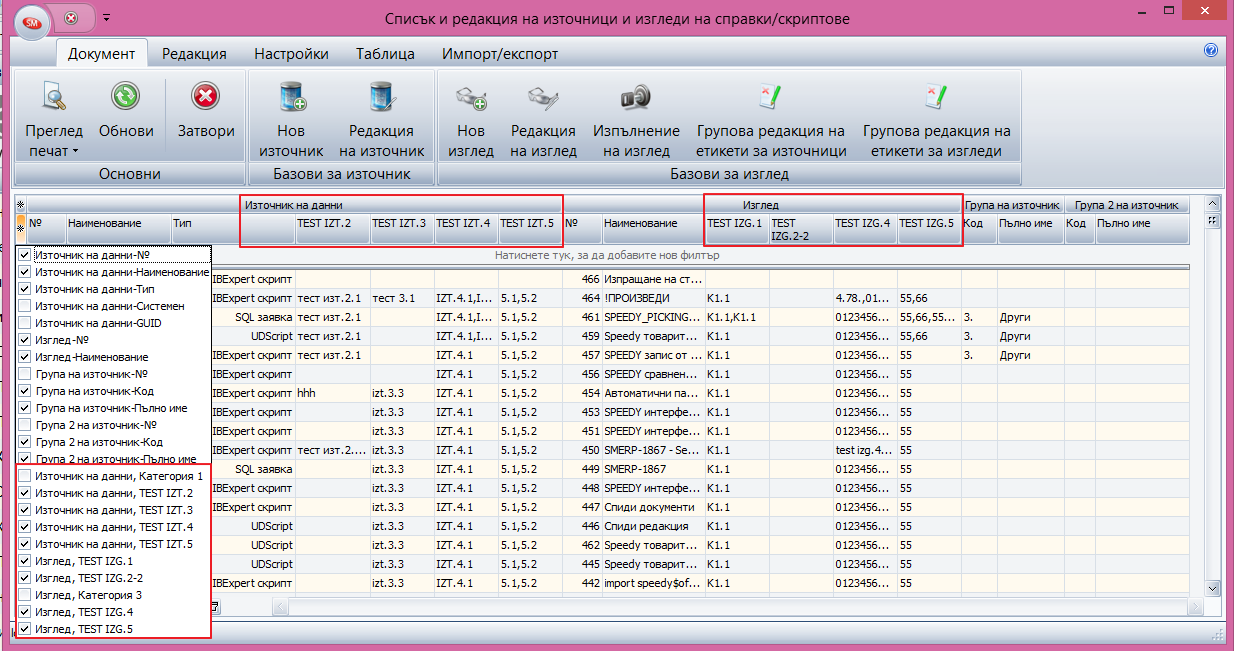1234x651 pixels.
Task: Click the vertical scrollbar up arrow
Action: tap(1212, 203)
